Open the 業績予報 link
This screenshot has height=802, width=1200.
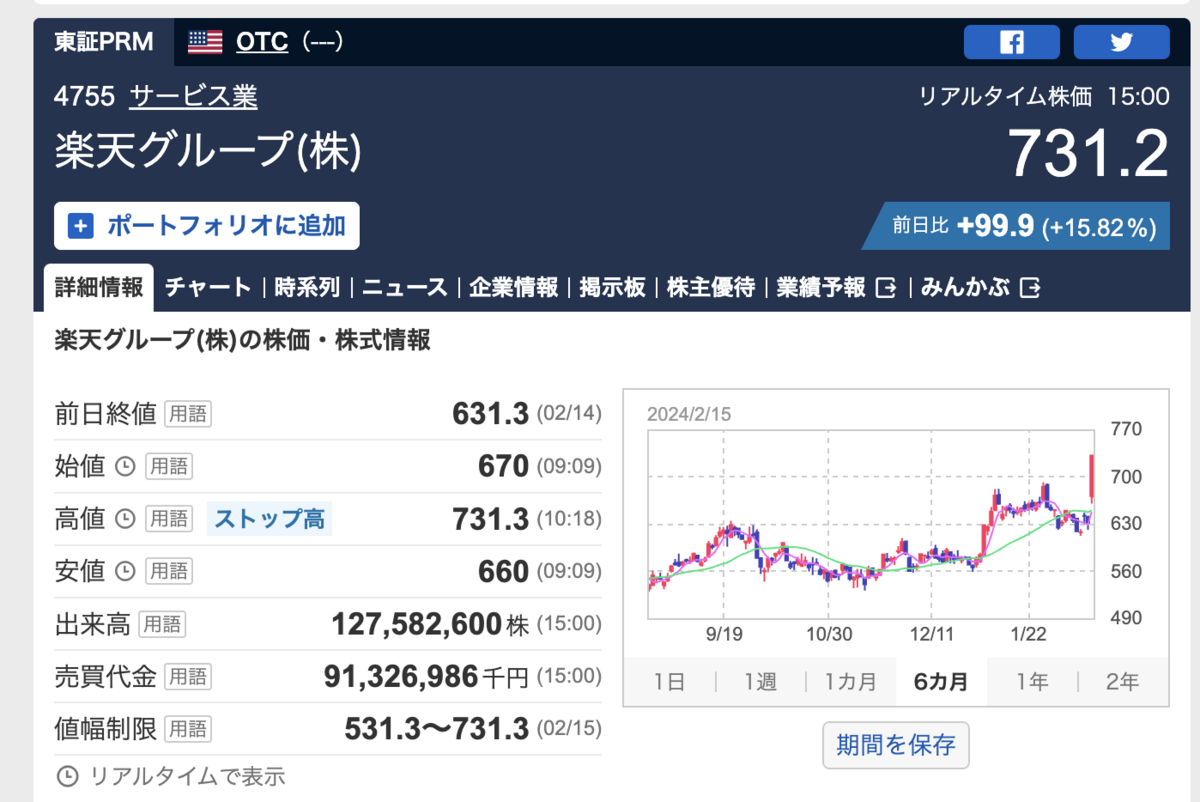pyautogui.click(x=821, y=288)
